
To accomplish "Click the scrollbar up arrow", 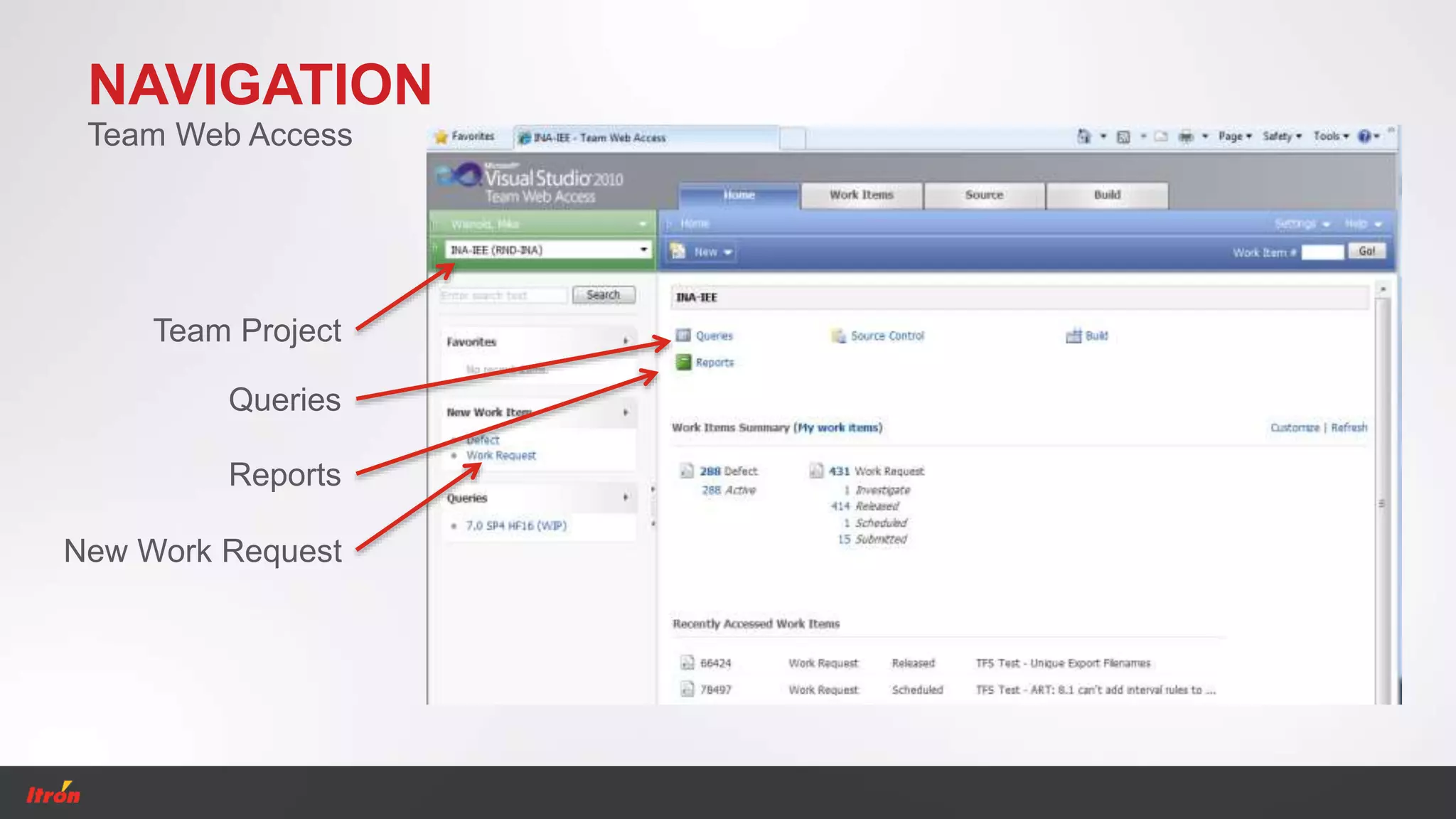I will click(x=1383, y=289).
